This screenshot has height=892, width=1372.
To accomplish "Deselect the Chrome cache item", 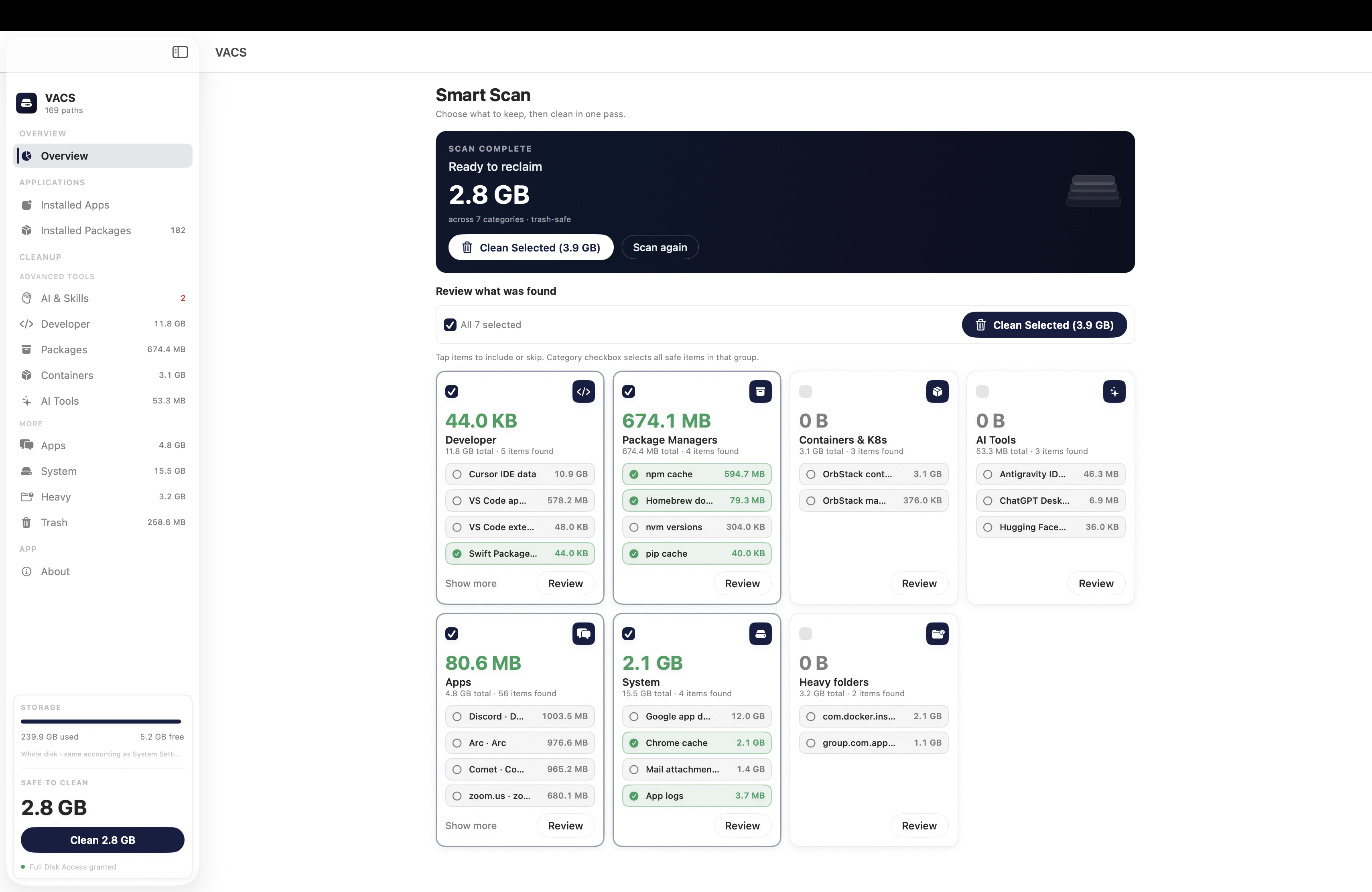I will click(x=697, y=743).
